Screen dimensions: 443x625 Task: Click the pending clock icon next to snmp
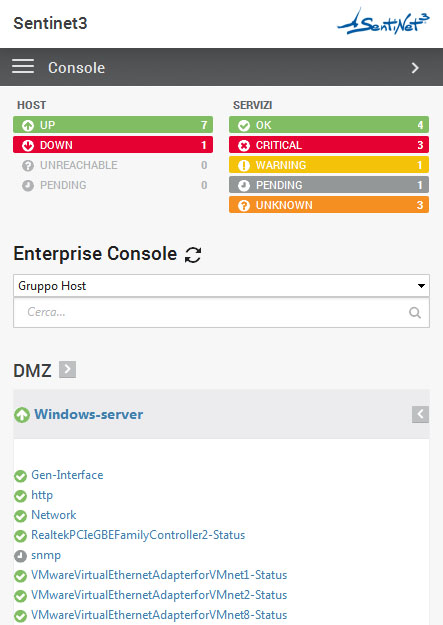point(20,556)
